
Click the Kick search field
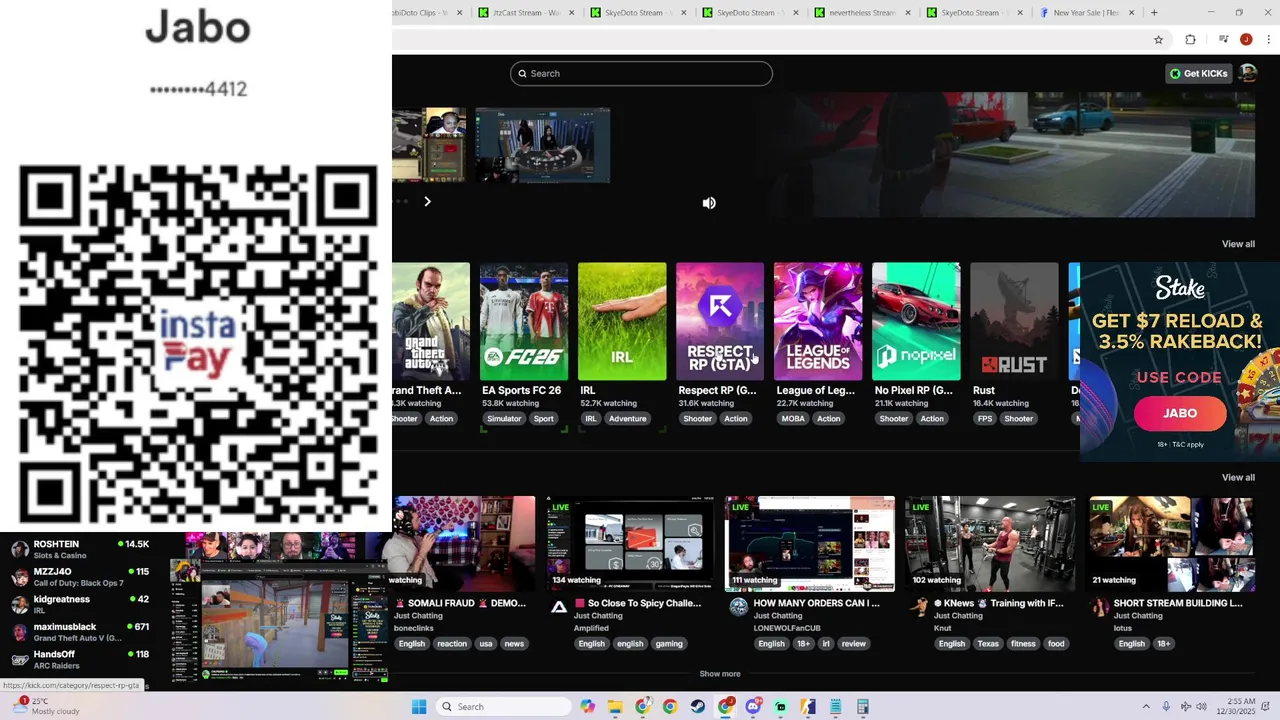(641, 73)
